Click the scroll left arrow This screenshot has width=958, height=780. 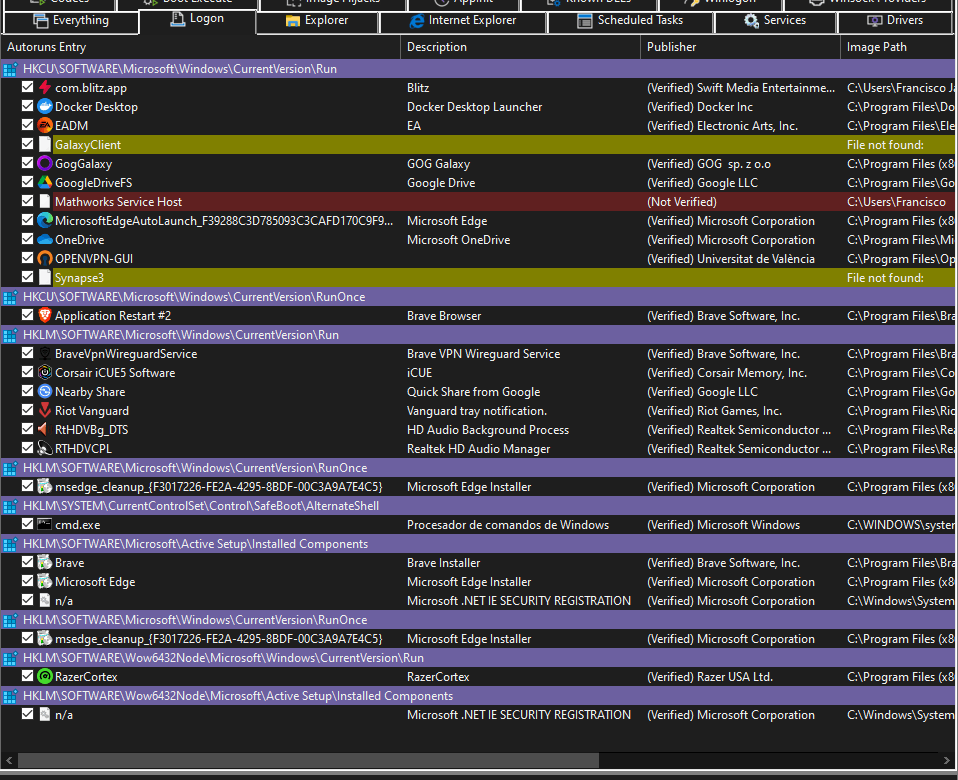[9, 760]
